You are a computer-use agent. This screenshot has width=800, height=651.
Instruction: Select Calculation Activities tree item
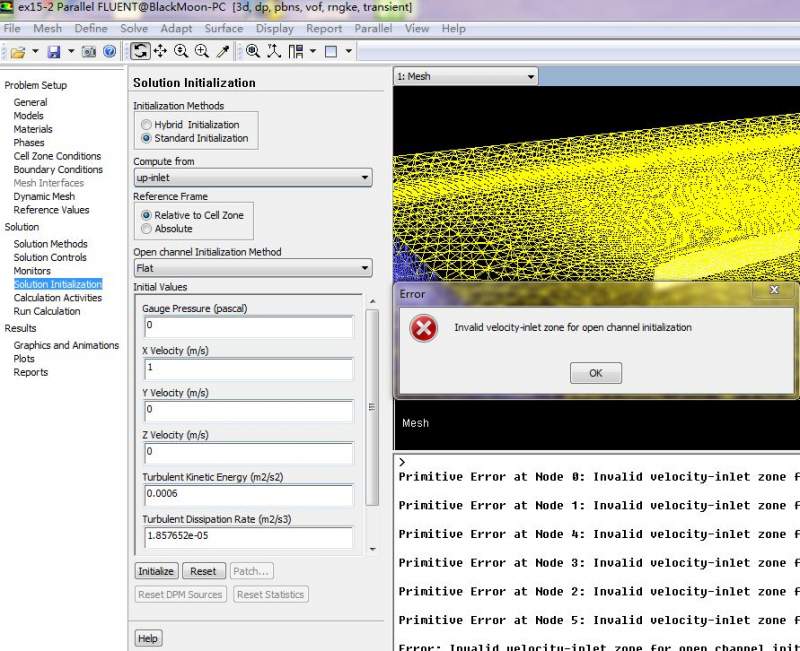coord(58,298)
